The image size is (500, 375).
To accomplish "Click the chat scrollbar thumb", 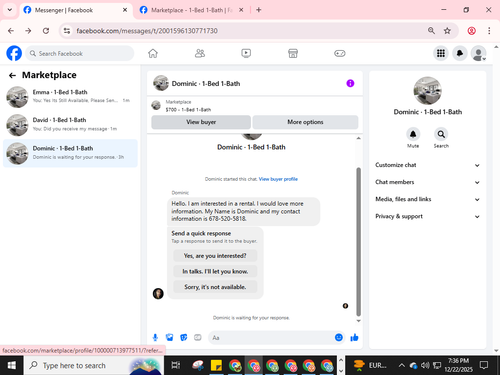I will [x=359, y=242].
